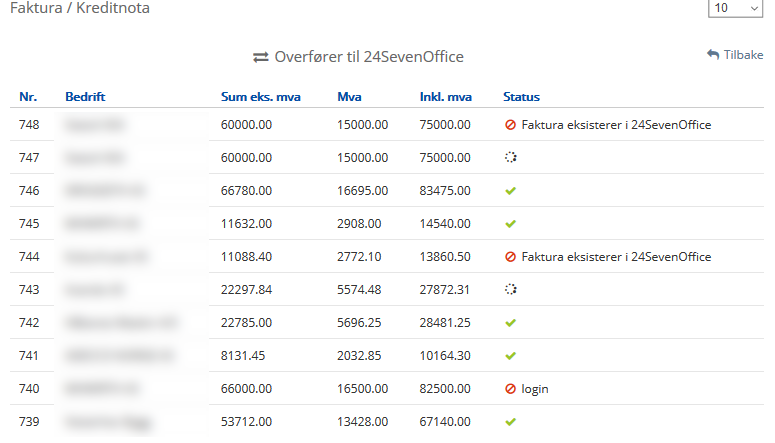775x443 pixels.
Task: Click the green checkmark on invoice 742
Action: pos(511,323)
